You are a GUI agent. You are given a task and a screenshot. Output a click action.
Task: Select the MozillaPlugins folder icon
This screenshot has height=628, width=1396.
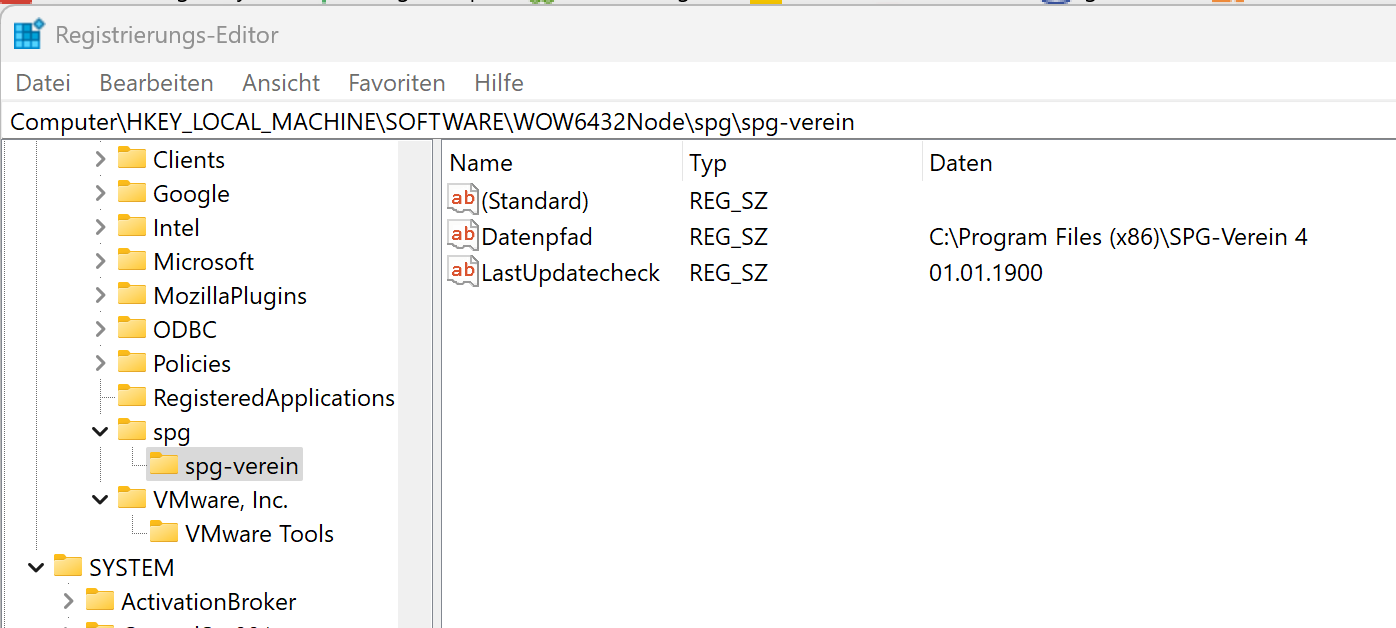click(132, 295)
